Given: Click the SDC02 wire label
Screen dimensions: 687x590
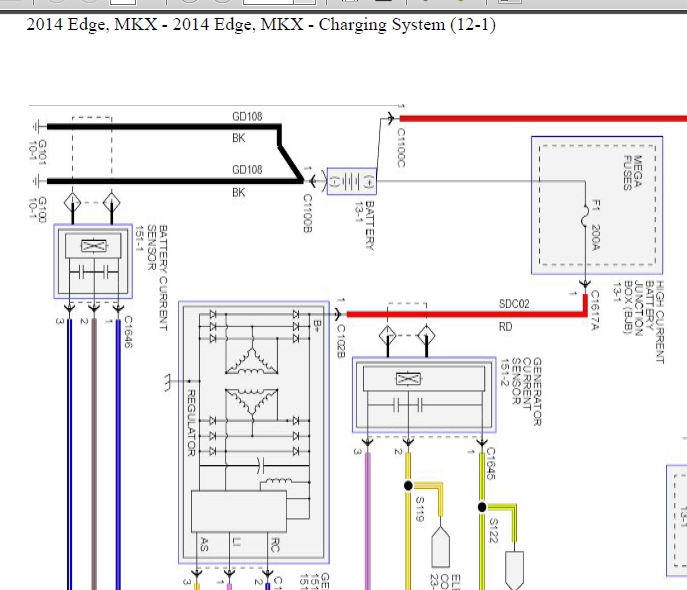Looking at the screenshot, I should coord(514,304).
